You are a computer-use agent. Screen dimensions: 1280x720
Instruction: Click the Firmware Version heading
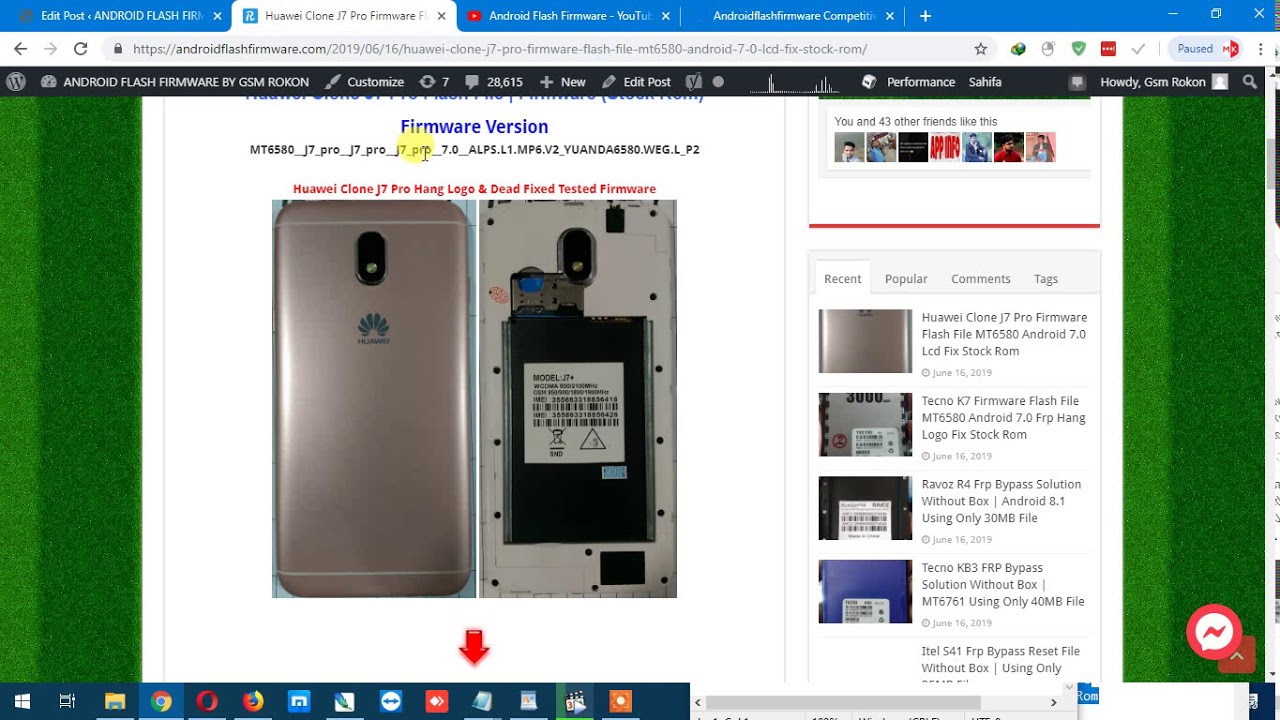pyautogui.click(x=474, y=127)
